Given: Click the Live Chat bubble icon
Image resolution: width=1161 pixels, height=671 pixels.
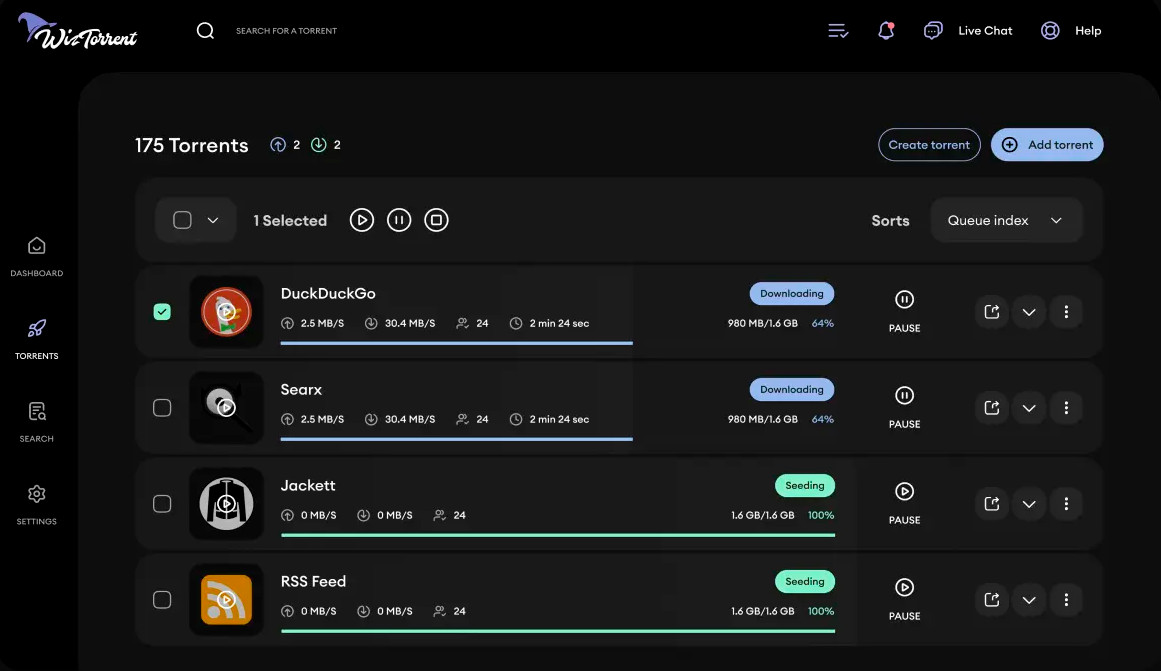Looking at the screenshot, I should [x=933, y=30].
